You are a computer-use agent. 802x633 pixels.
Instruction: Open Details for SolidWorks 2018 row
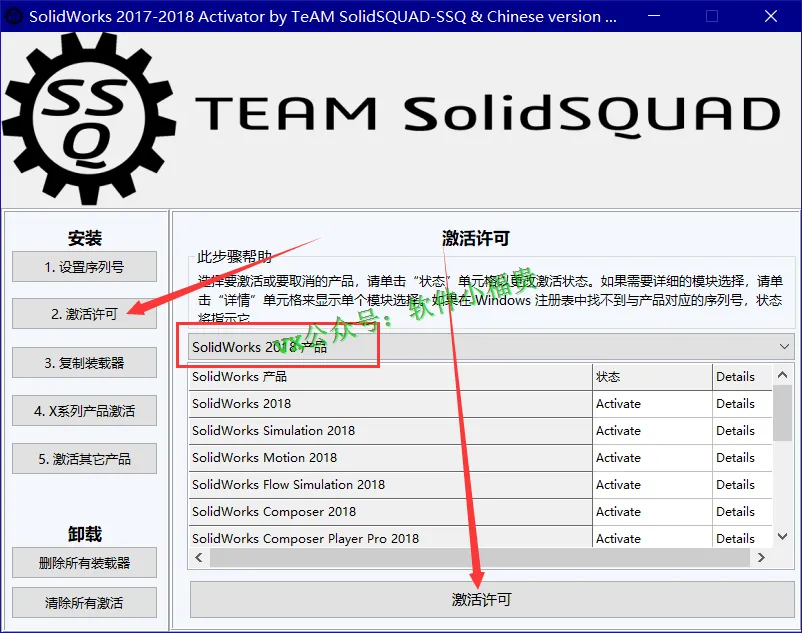(x=742, y=404)
